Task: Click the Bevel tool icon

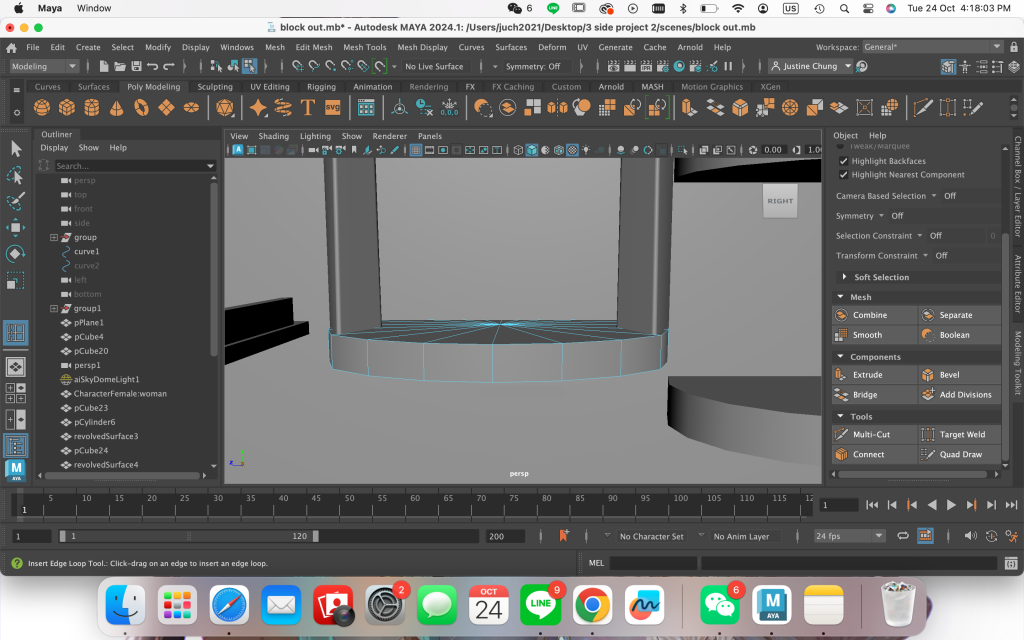Action: [928, 375]
